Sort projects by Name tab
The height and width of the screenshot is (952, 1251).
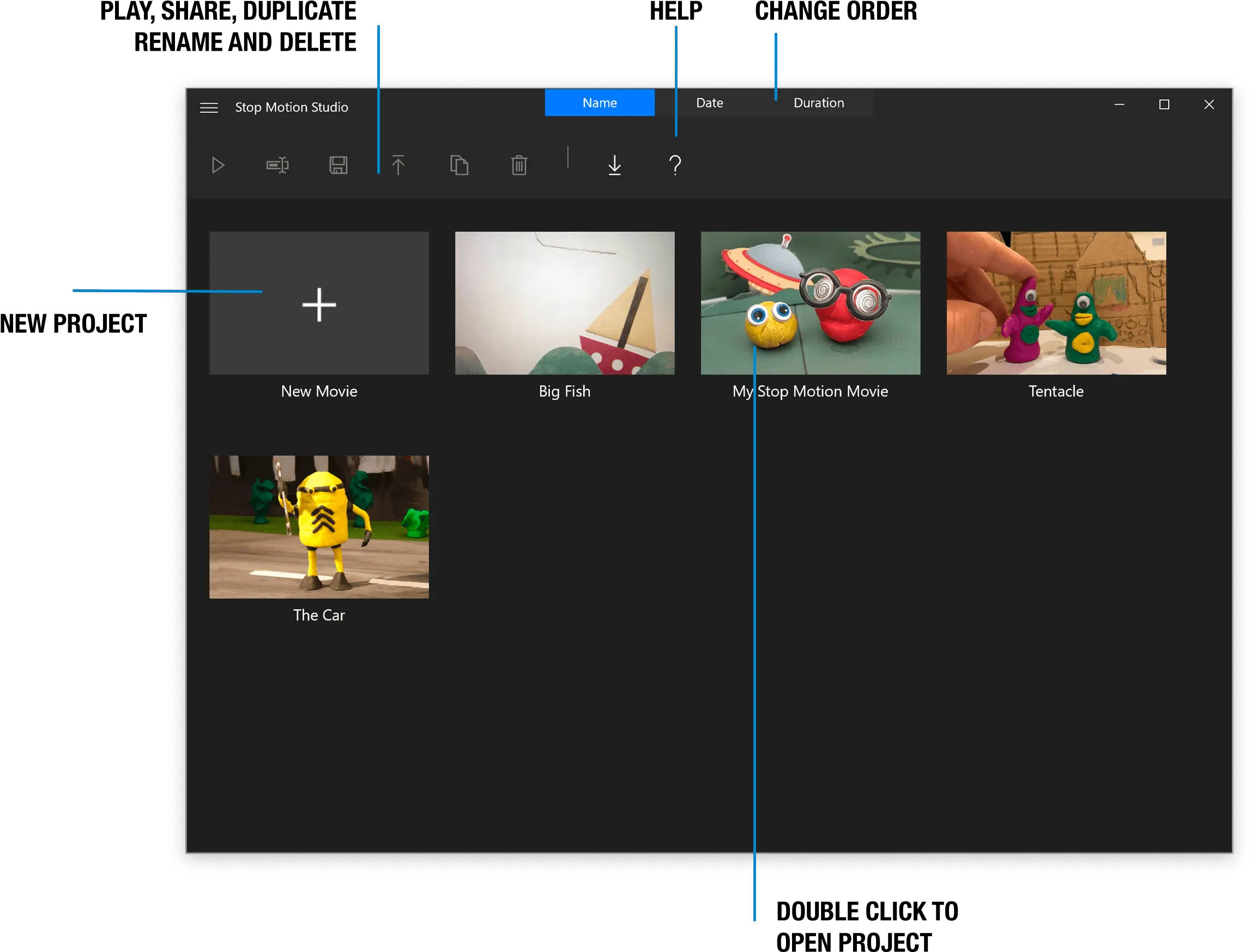(x=599, y=102)
